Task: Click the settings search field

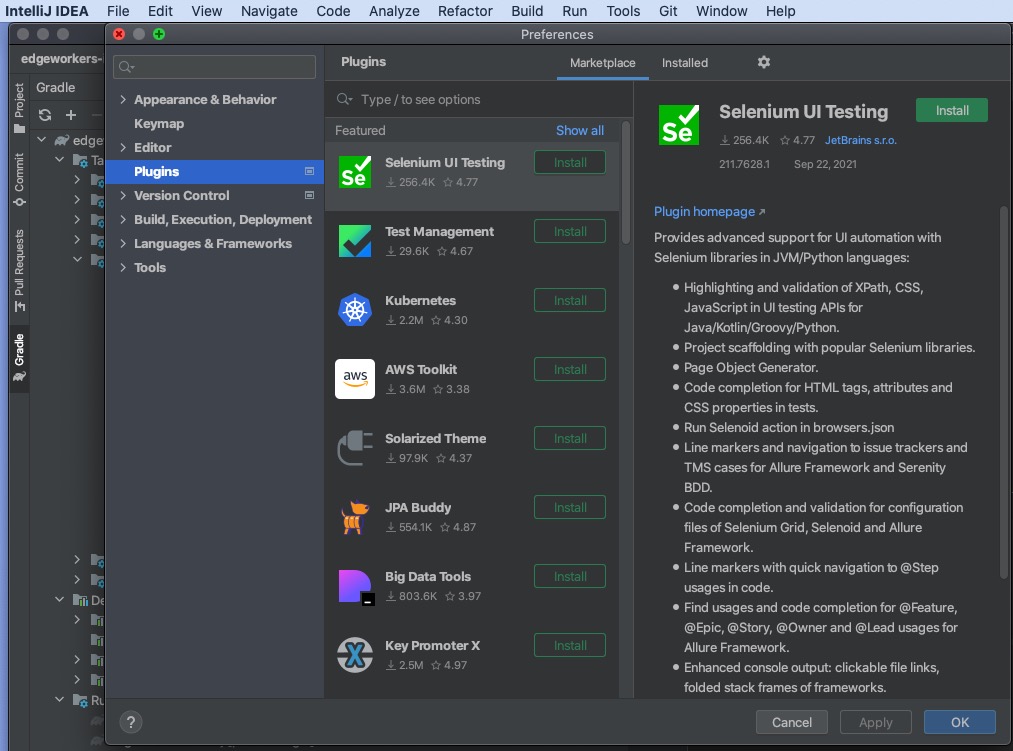Action: coord(214,67)
